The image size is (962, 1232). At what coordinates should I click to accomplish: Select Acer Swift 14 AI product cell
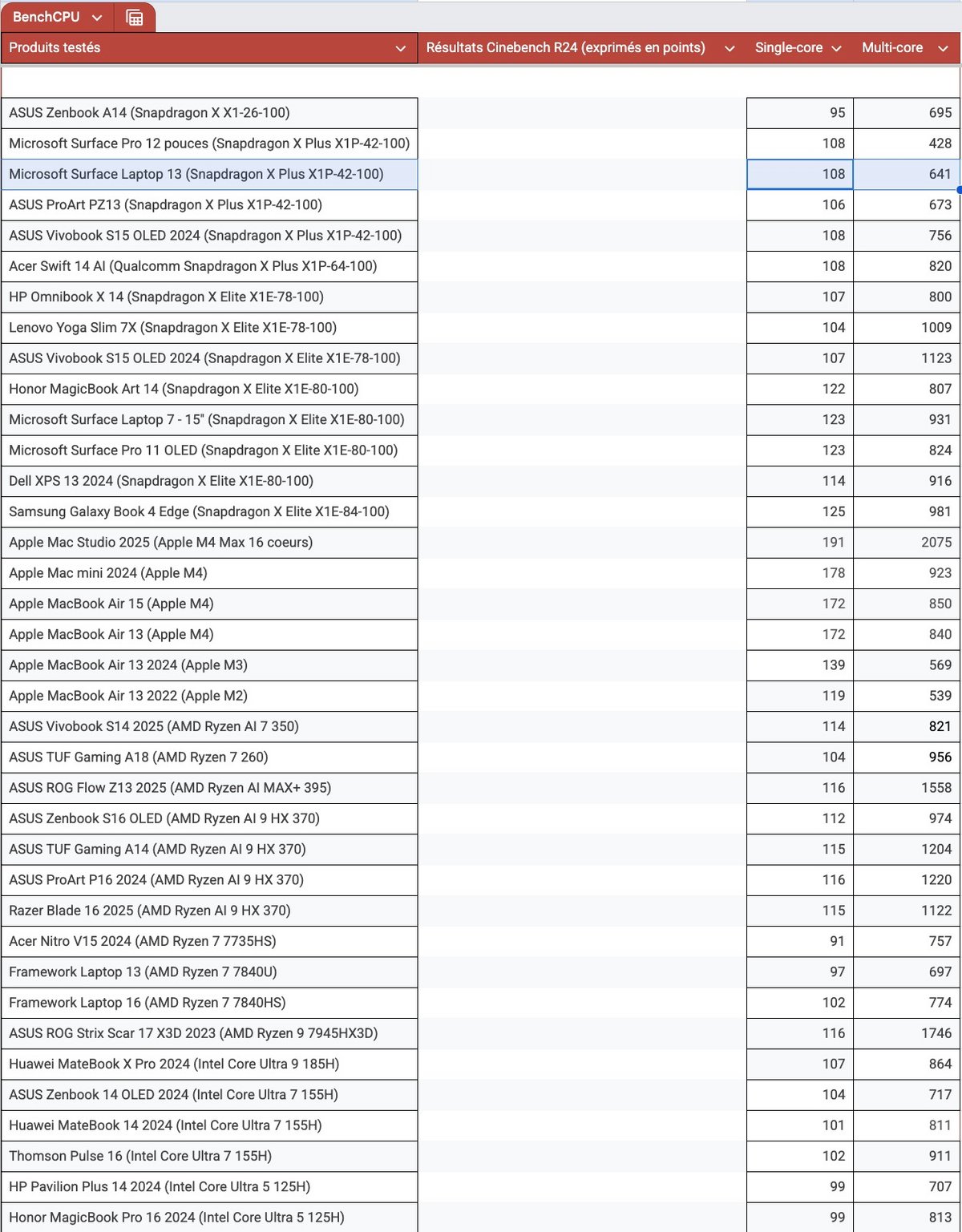pos(209,266)
